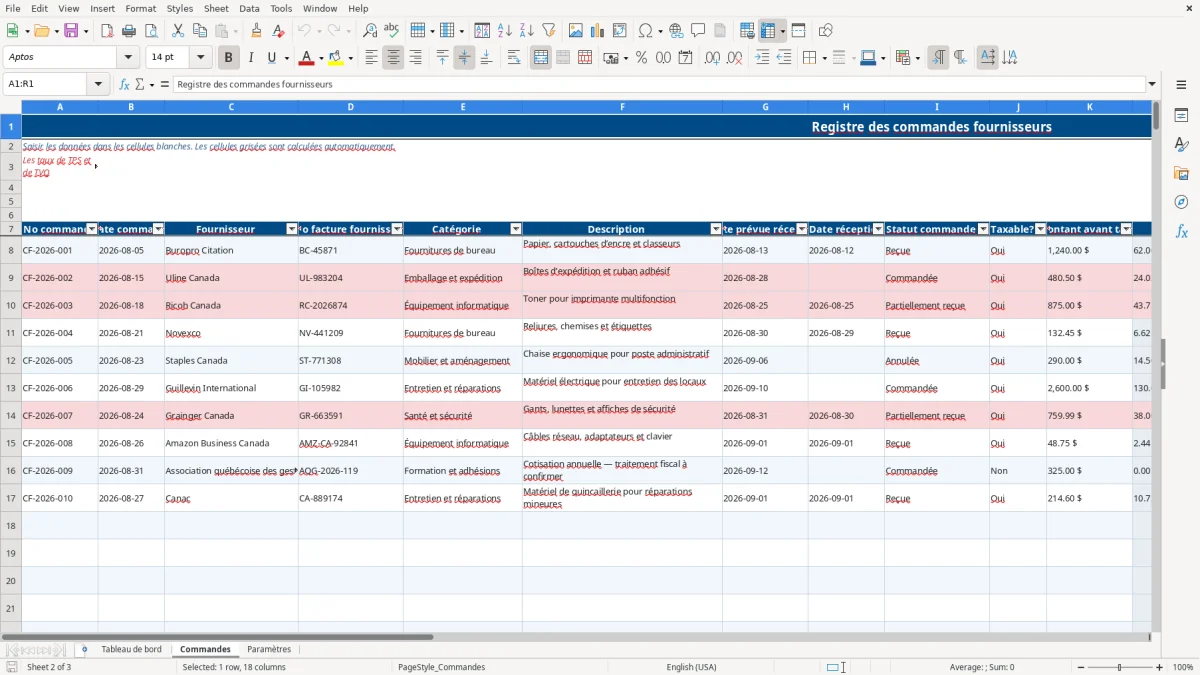Open Taxable? column filter dropdown
This screenshot has height=675, width=1200.
pos(1040,229)
